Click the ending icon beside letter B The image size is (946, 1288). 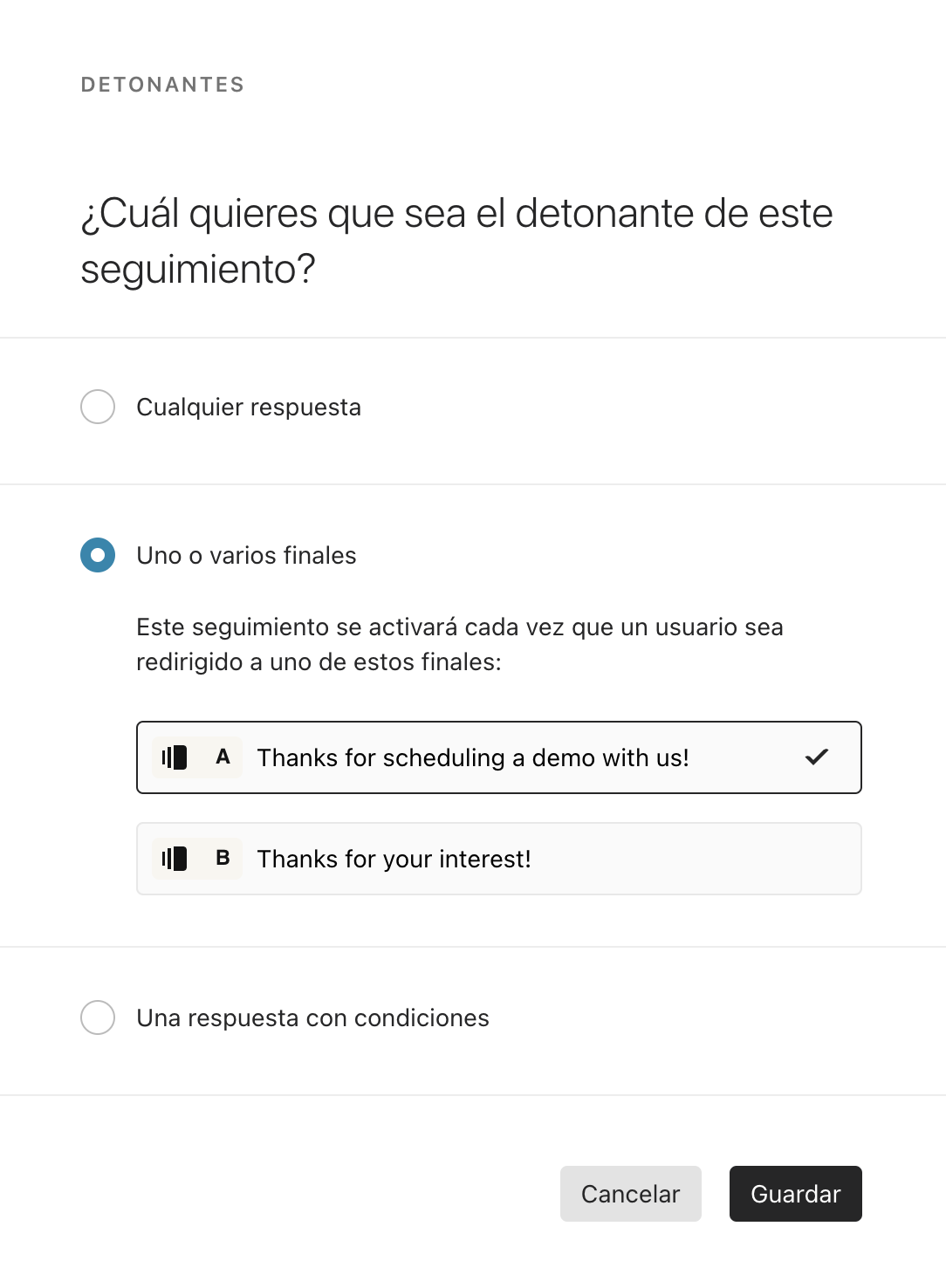(175, 859)
